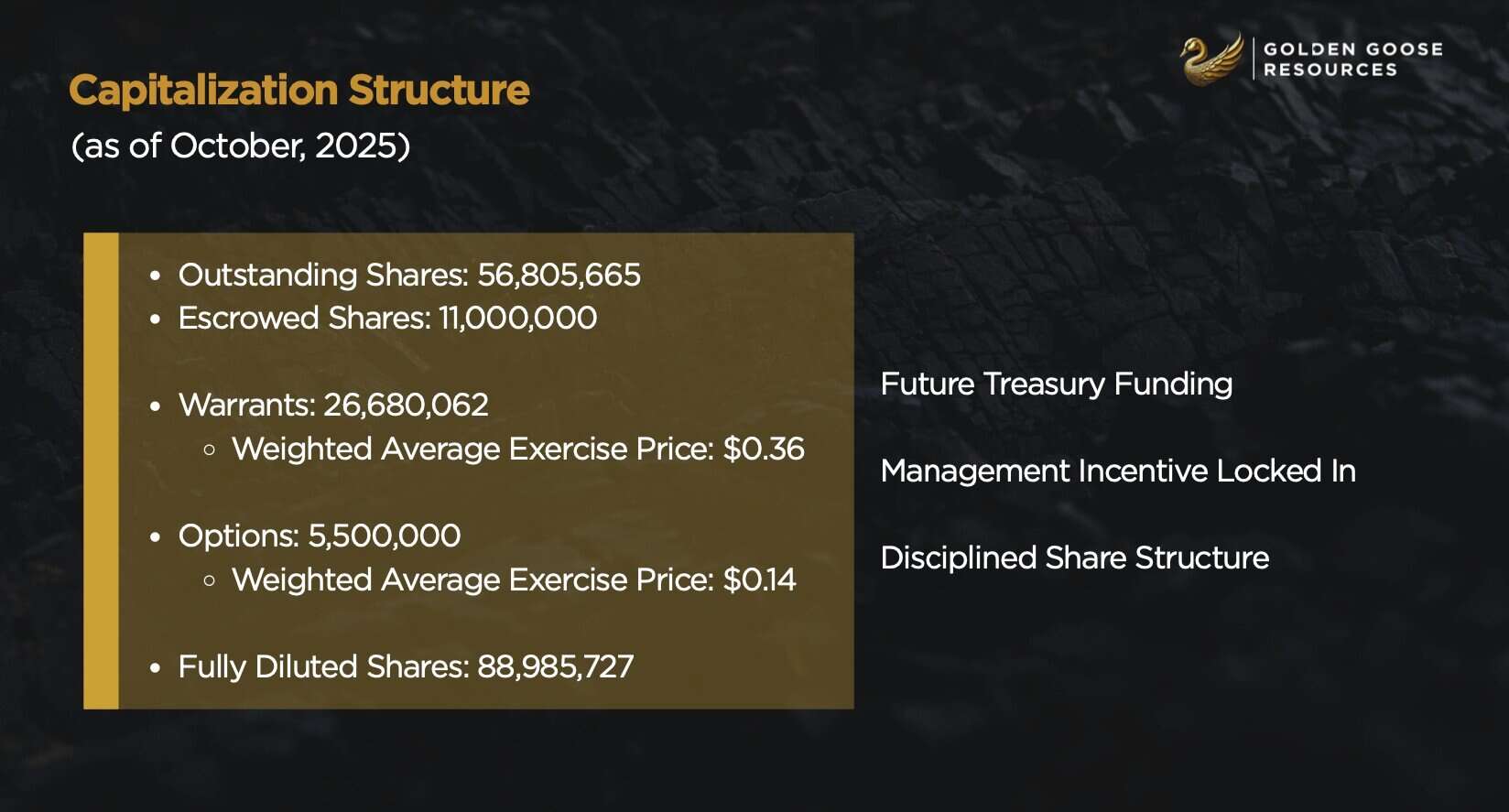Click the Golden Goose Resources company name

1352,60
